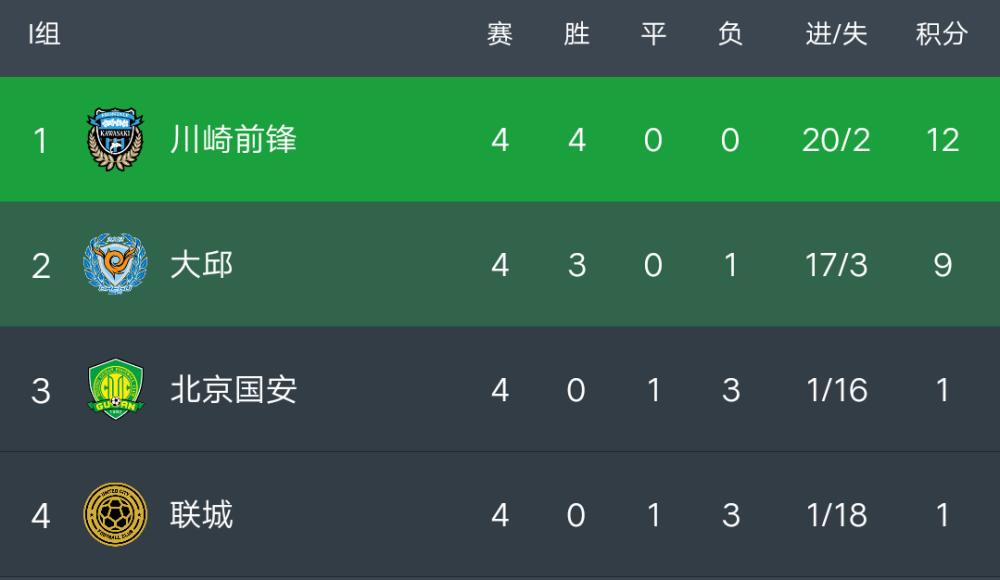
Task: Open team page for 大邱
Action: [202, 264]
